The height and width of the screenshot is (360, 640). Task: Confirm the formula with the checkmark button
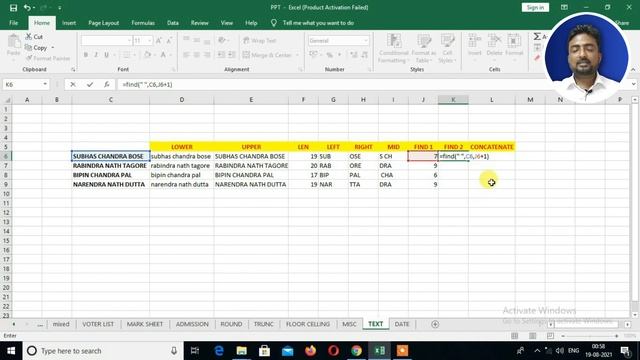pos(90,84)
